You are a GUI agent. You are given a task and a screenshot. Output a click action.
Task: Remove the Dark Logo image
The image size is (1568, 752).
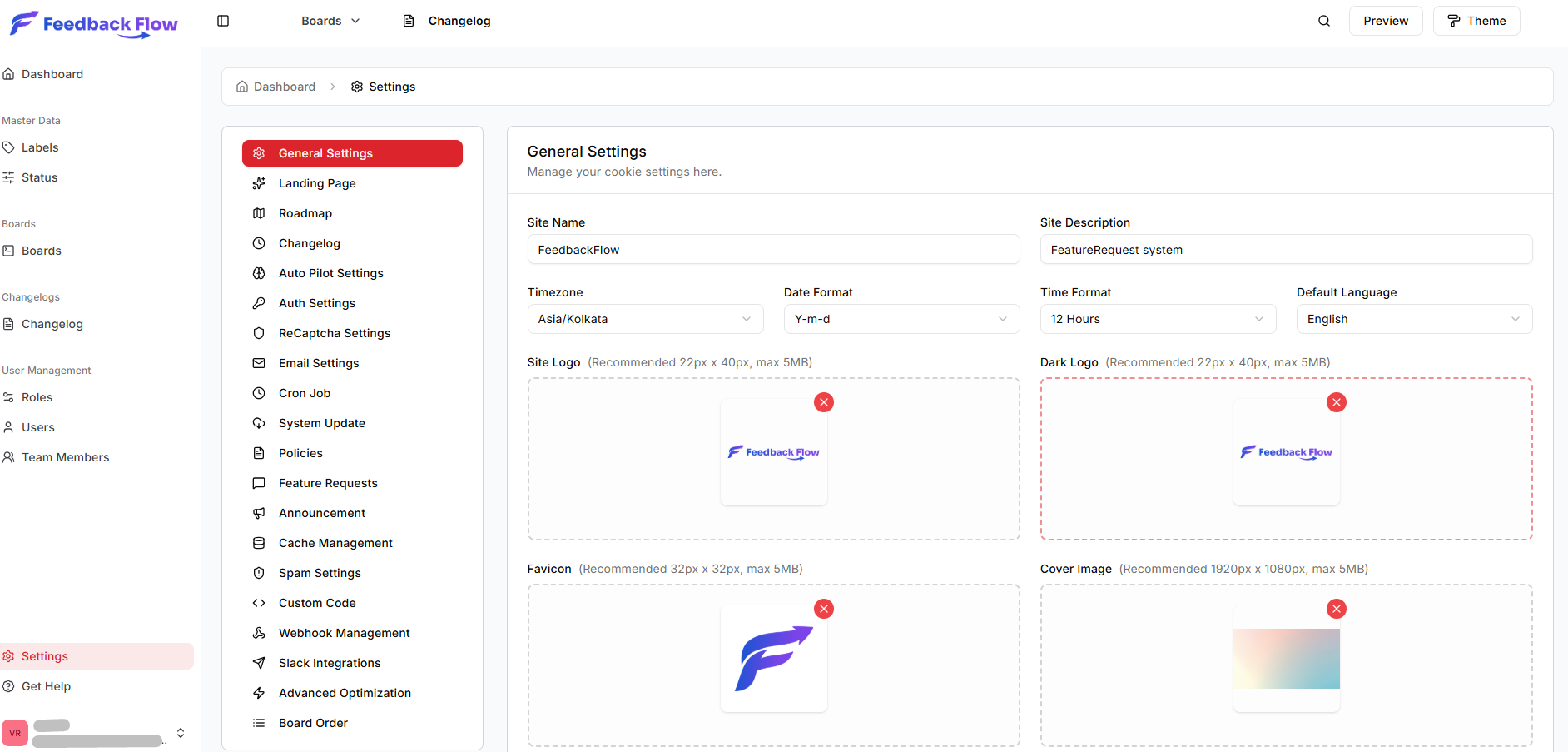pos(1336,402)
